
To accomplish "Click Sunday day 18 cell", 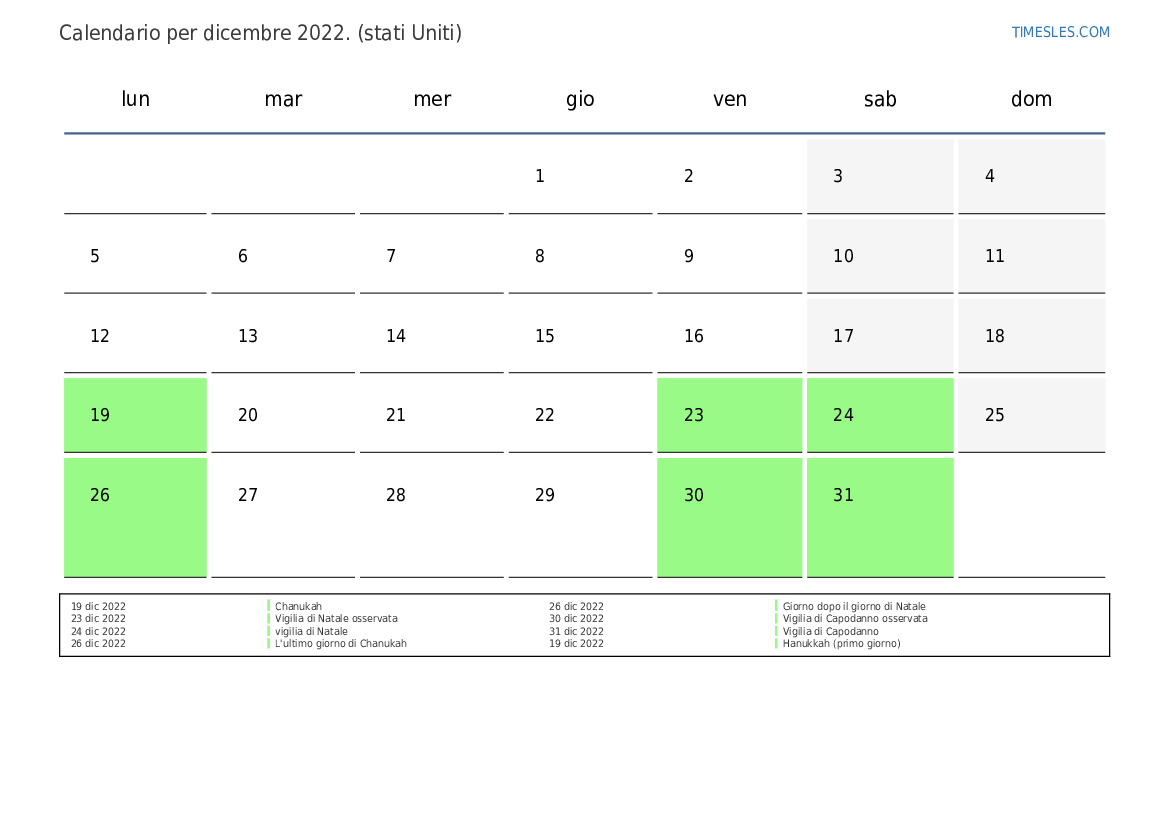I will tap(1031, 336).
